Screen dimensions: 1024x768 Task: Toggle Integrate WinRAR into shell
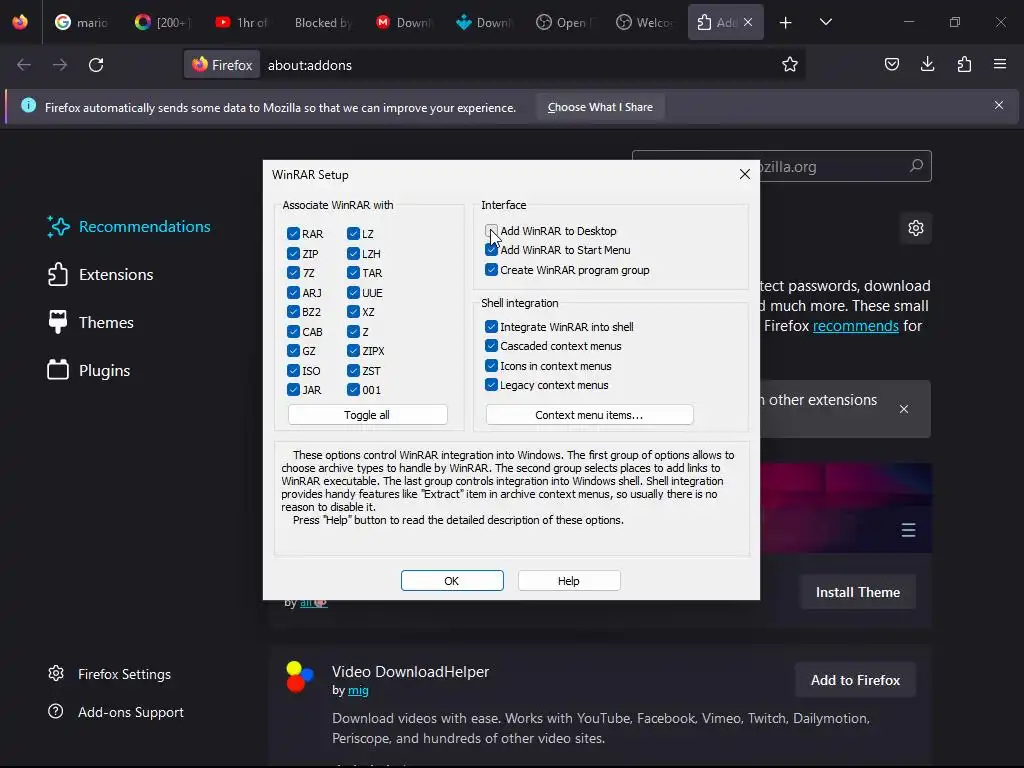pos(491,327)
